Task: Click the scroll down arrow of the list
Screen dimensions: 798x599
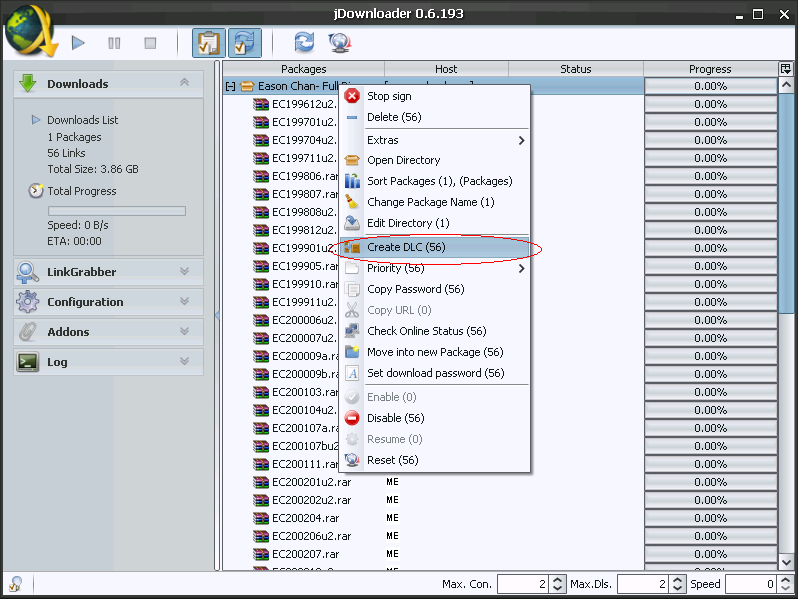Action: 786,562
